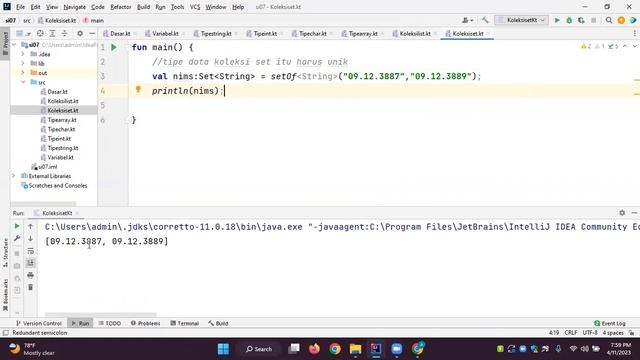
Task: Click the Run console horizontal scrollbar
Action: [x=100, y=315]
